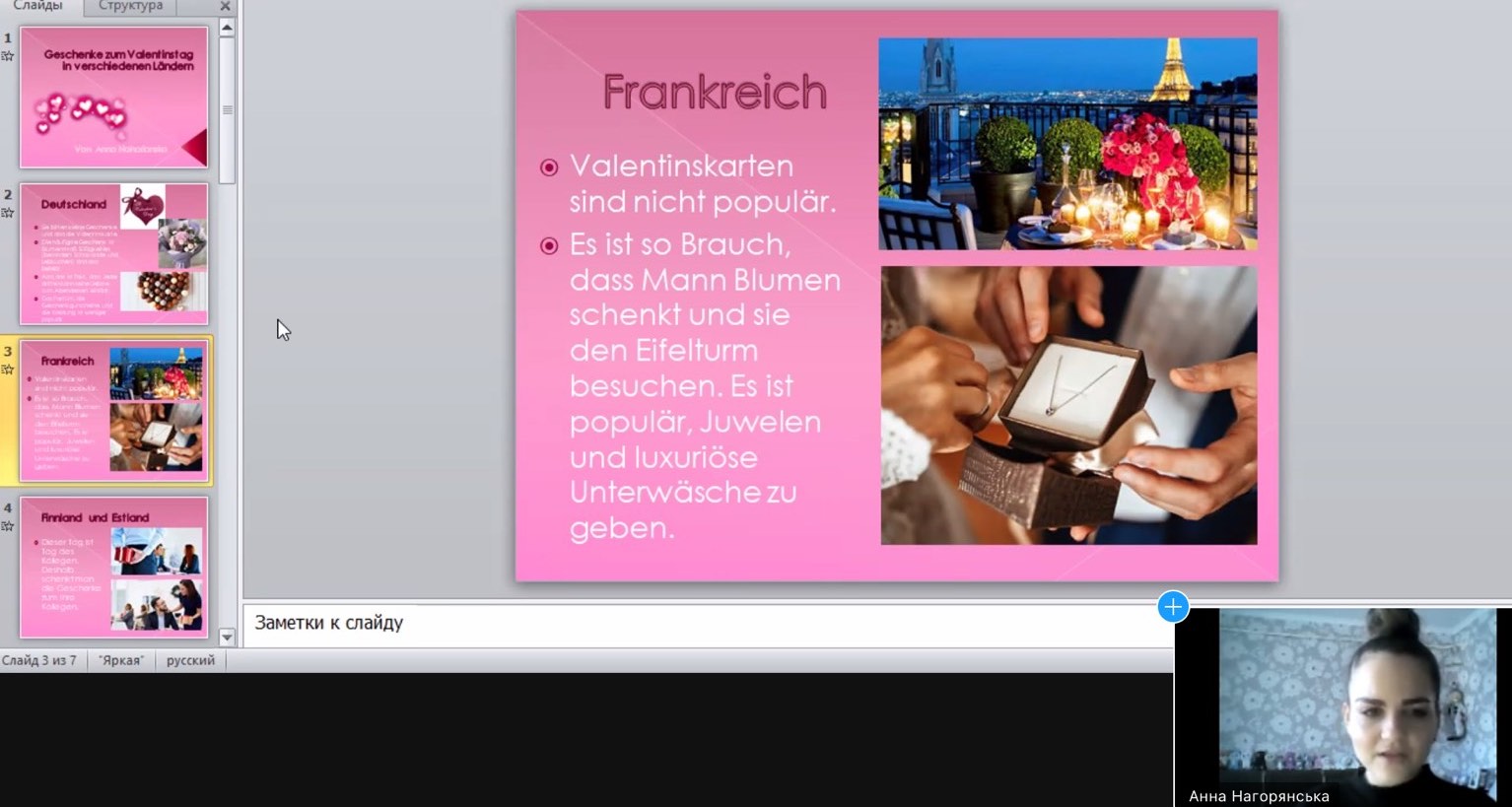Viewport: 1512px width, 807px height.
Task: Open the Структура tab
Action: pos(130,6)
